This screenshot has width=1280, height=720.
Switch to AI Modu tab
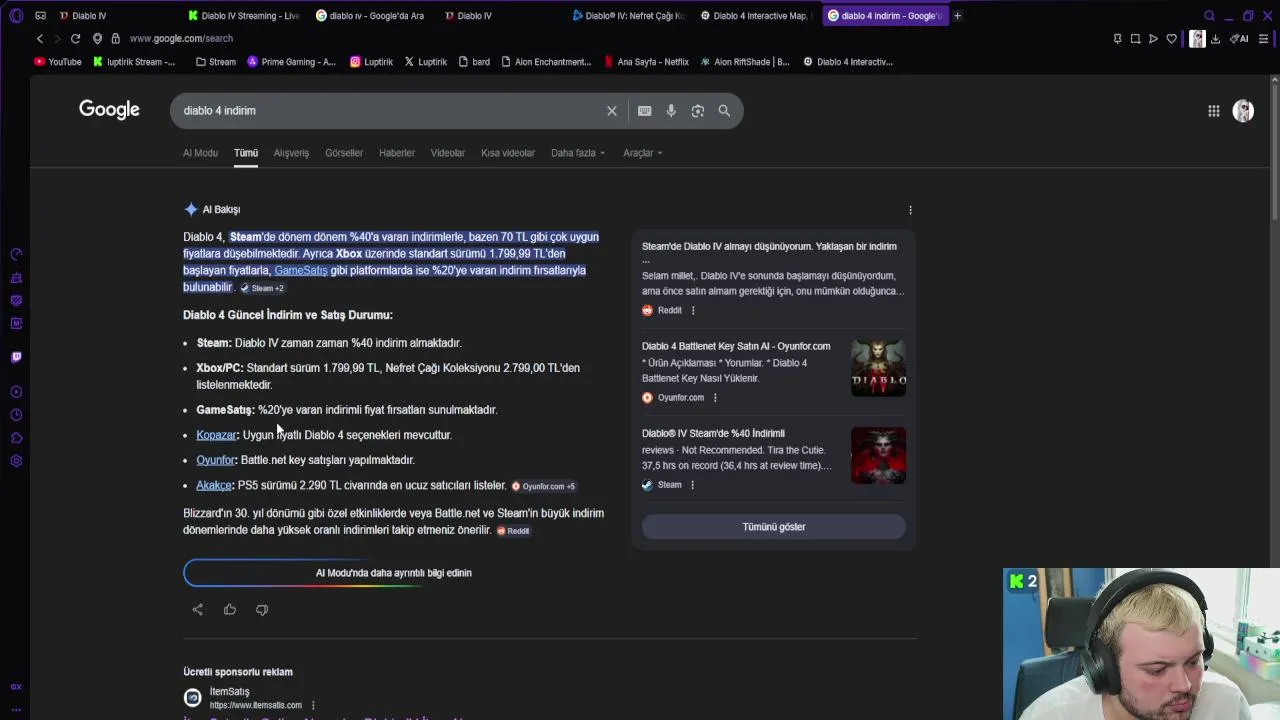[200, 153]
